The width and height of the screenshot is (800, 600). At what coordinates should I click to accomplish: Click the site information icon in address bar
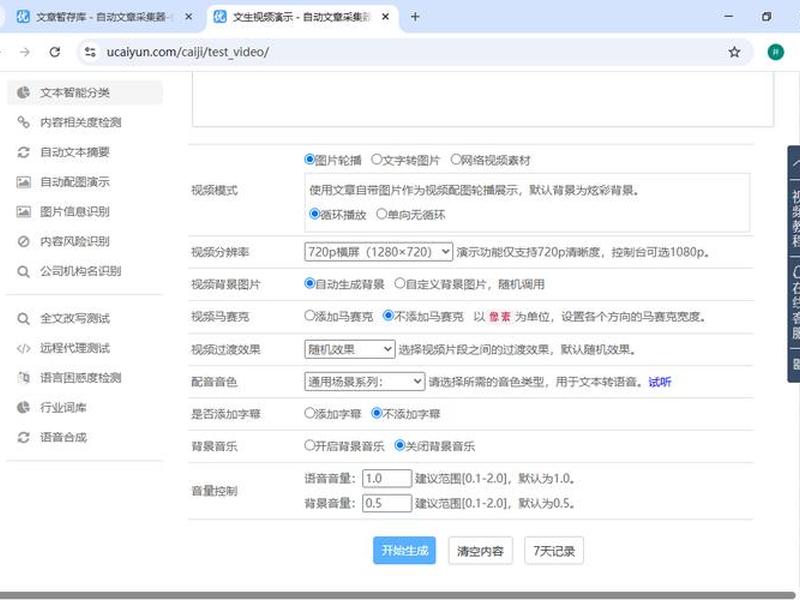point(90,52)
